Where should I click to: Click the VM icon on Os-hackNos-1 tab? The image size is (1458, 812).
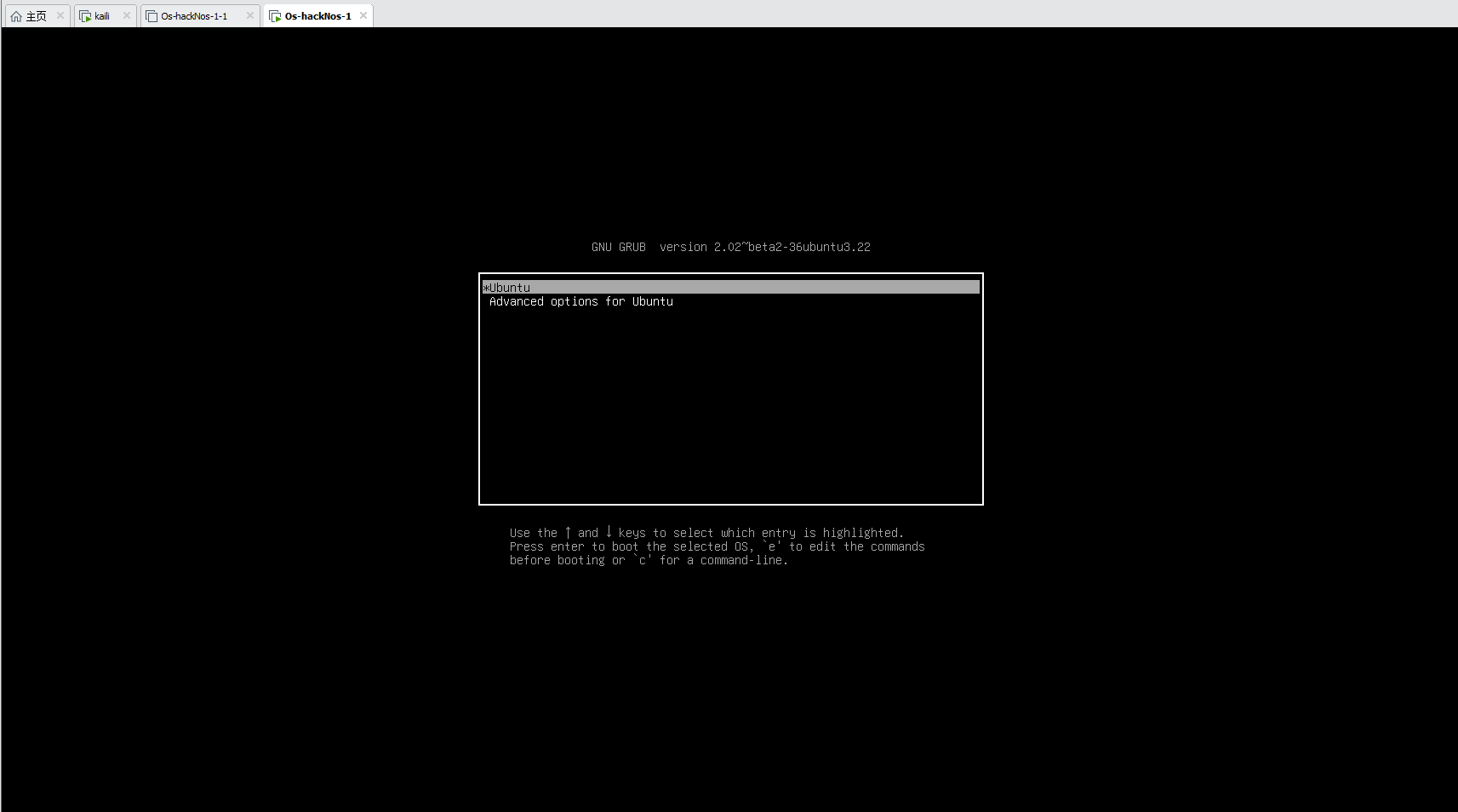point(275,16)
